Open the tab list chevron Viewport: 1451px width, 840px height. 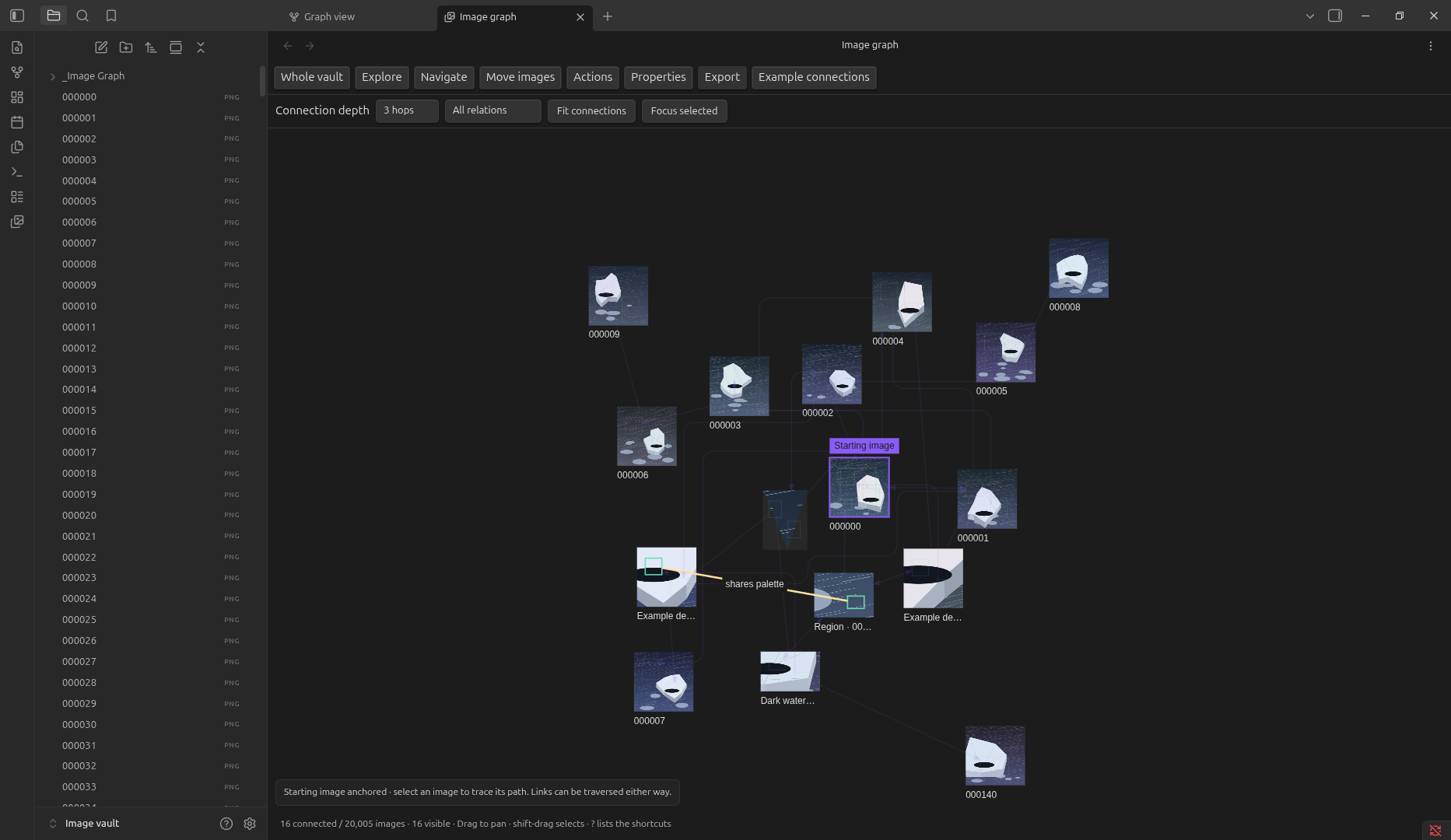(x=1310, y=16)
